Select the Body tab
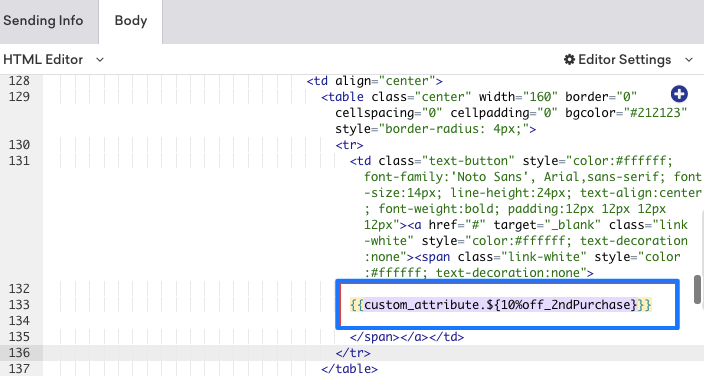704x376 pixels. point(131,21)
